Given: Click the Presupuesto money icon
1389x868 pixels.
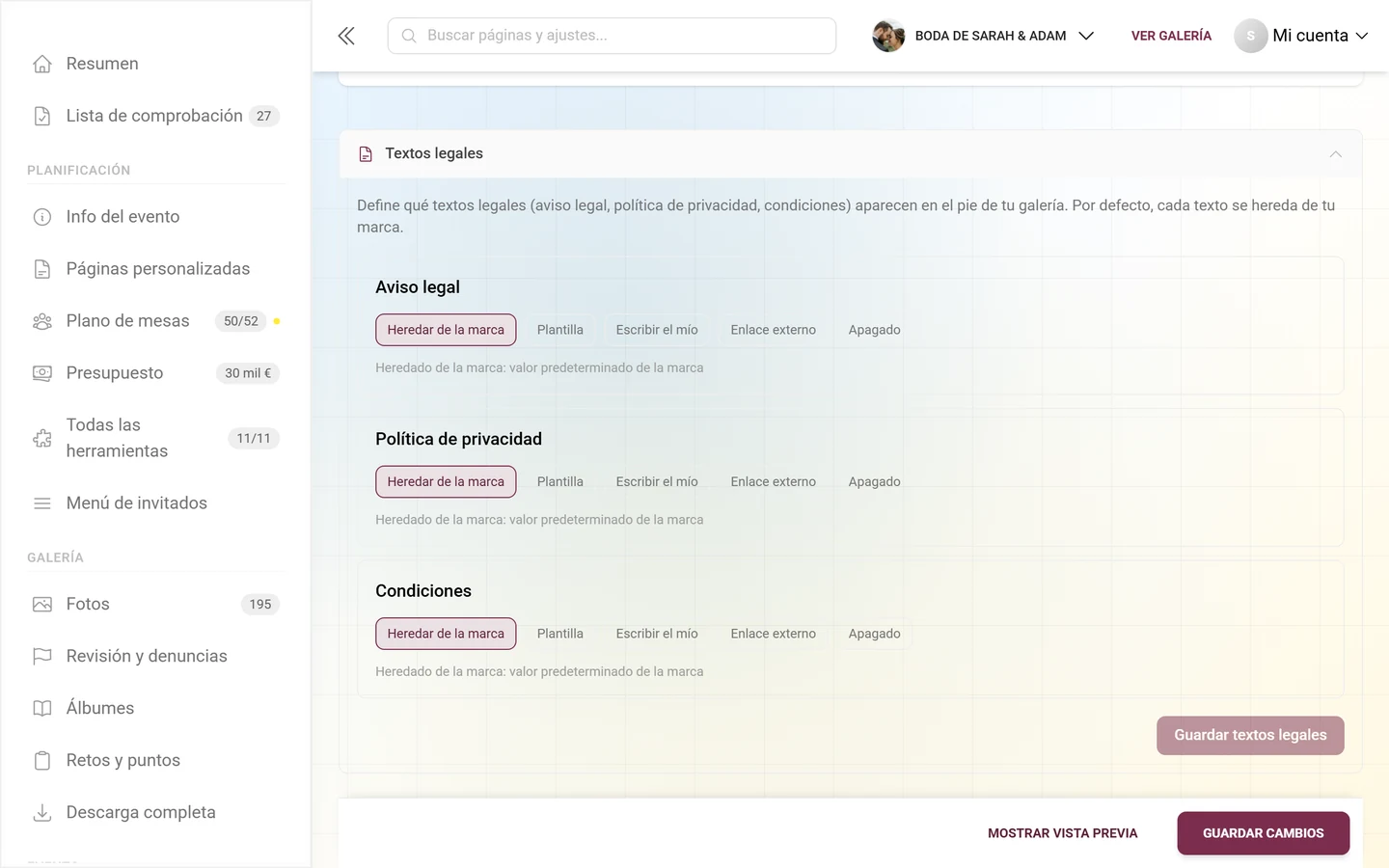Looking at the screenshot, I should pos(42,373).
